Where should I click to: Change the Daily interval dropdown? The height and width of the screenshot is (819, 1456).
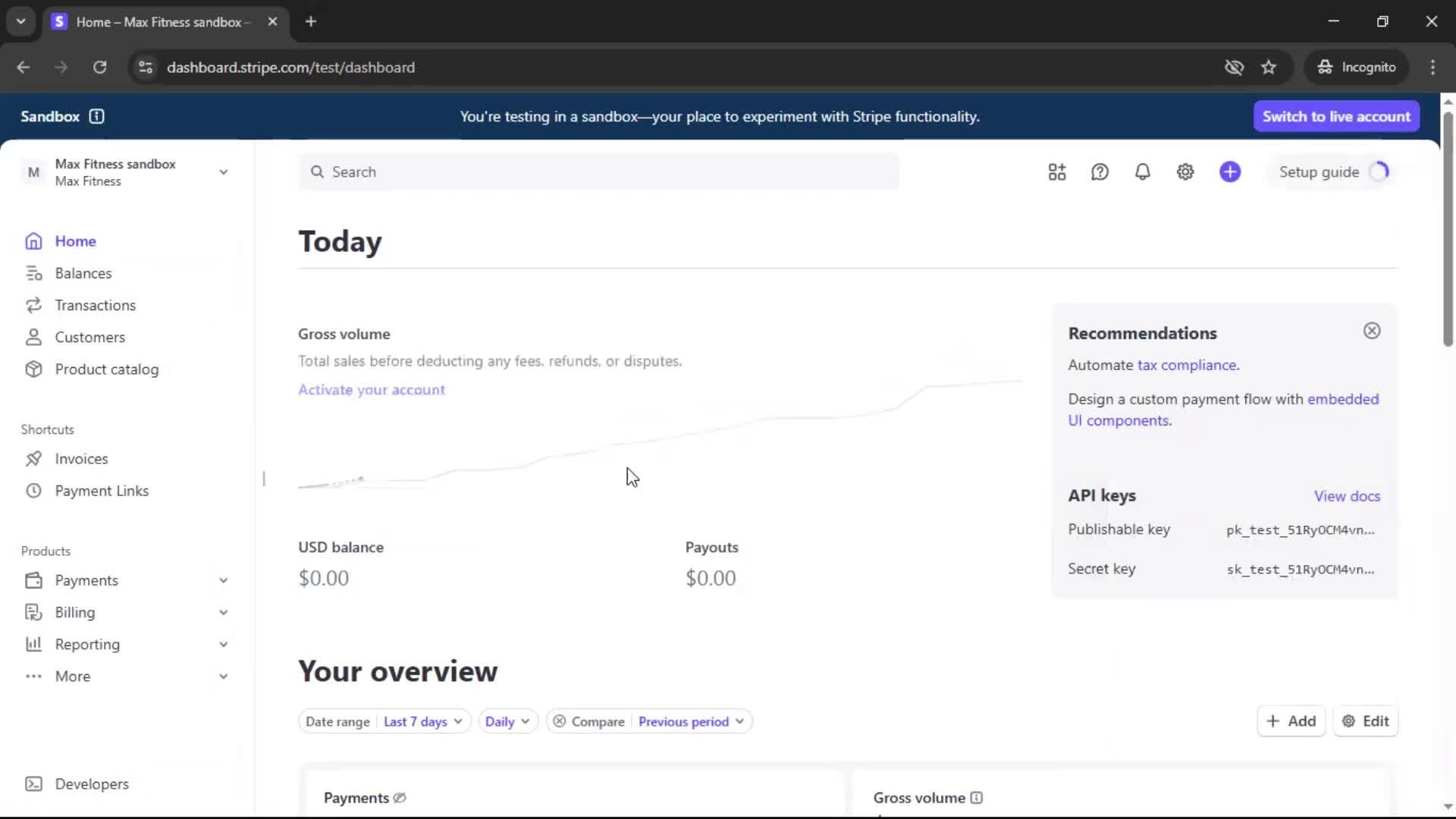pyautogui.click(x=507, y=721)
